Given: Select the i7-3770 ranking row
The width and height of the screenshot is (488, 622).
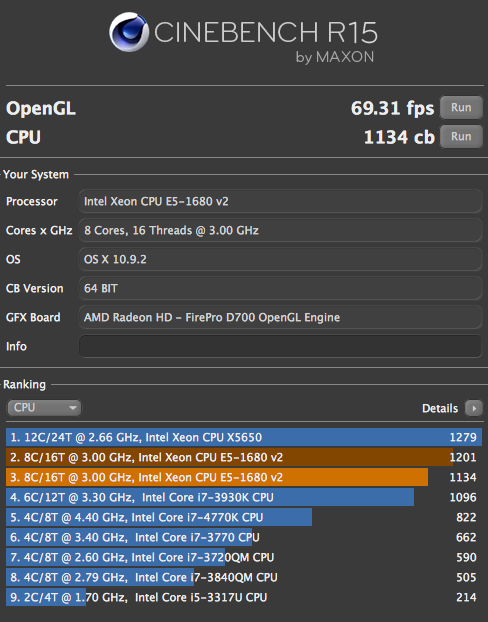Looking at the screenshot, I should click(x=244, y=537).
